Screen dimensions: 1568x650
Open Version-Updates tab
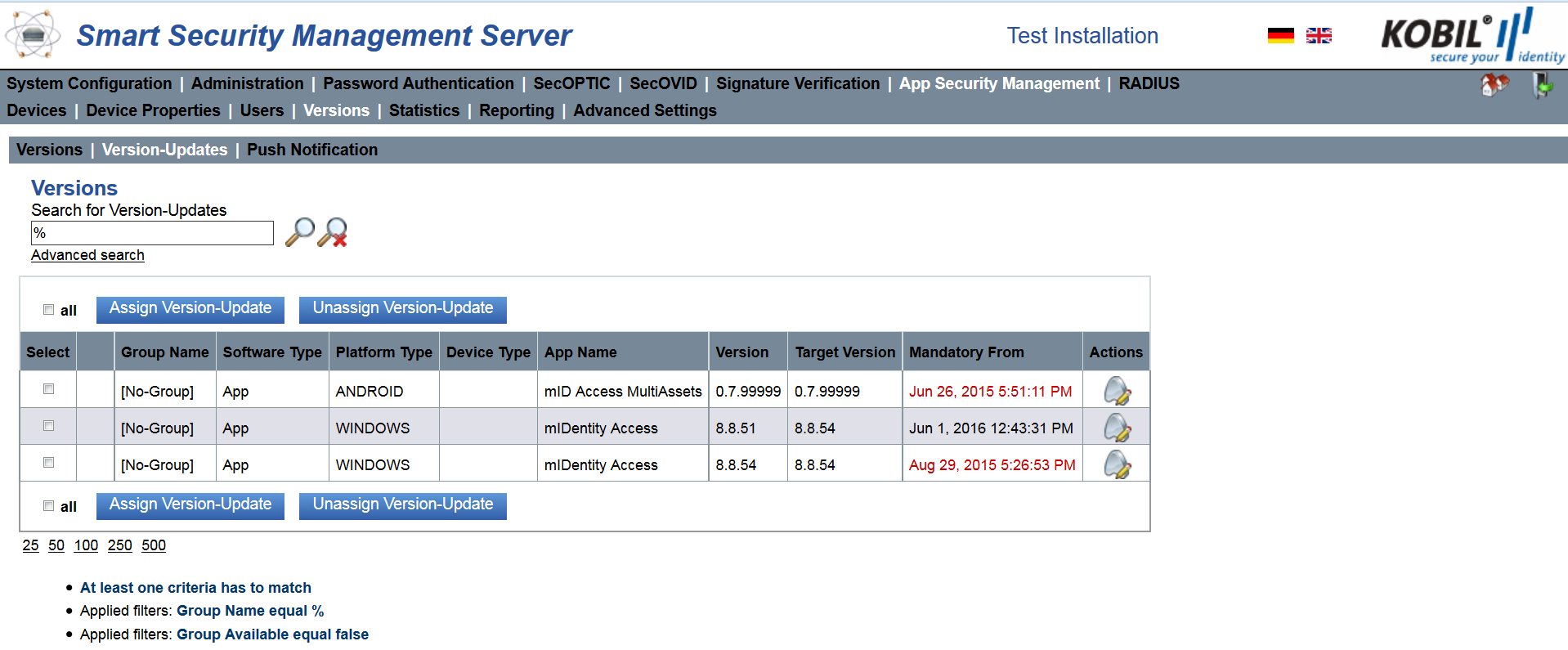point(164,150)
